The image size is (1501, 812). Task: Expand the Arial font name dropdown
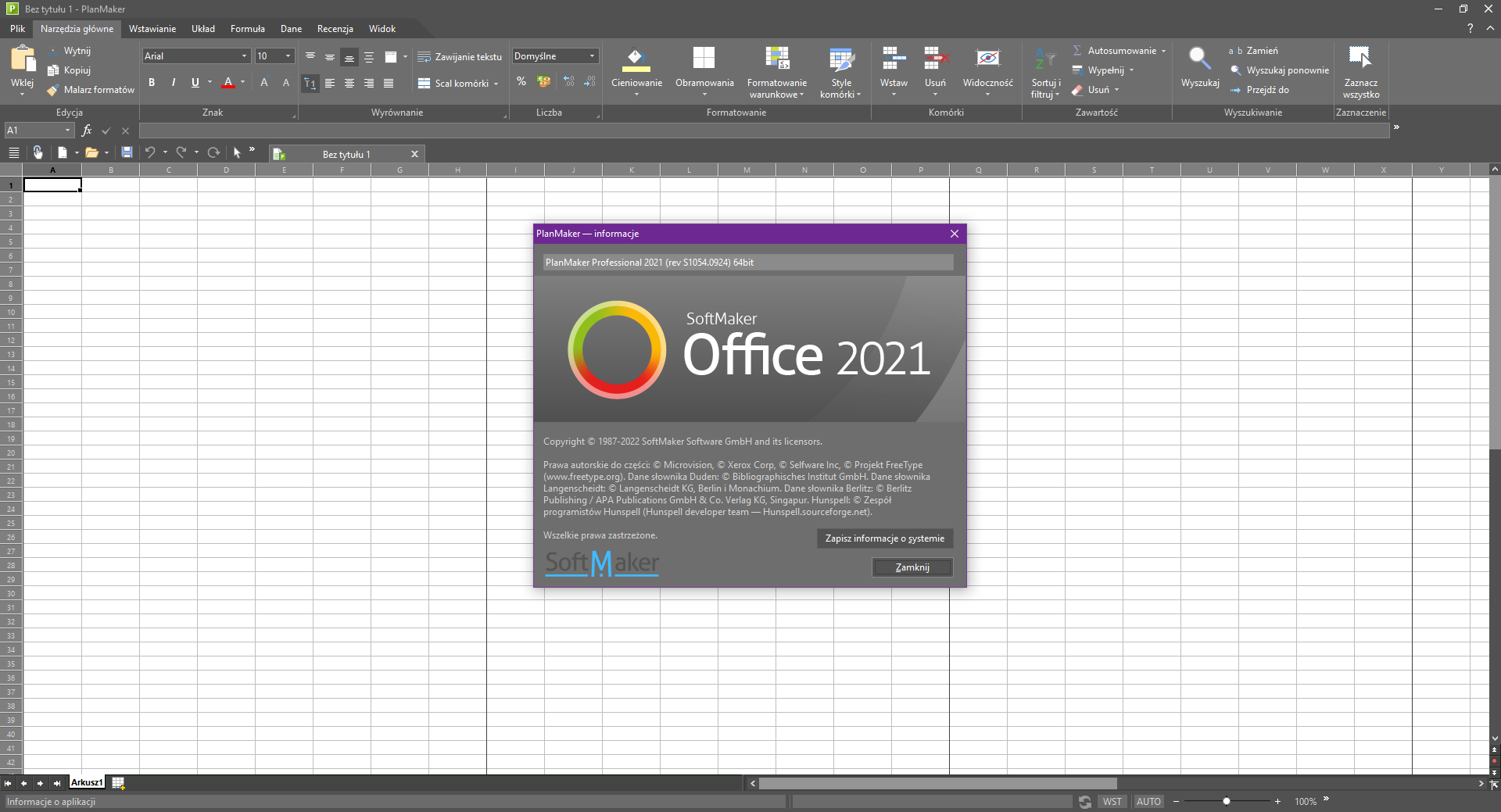244,56
